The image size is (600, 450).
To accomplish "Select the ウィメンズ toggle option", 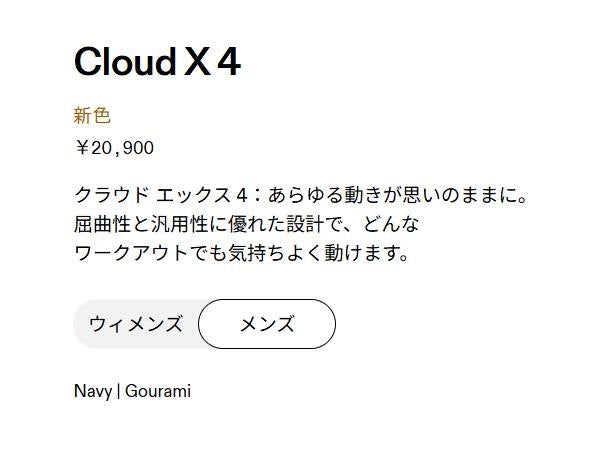I will pyautogui.click(x=136, y=324).
